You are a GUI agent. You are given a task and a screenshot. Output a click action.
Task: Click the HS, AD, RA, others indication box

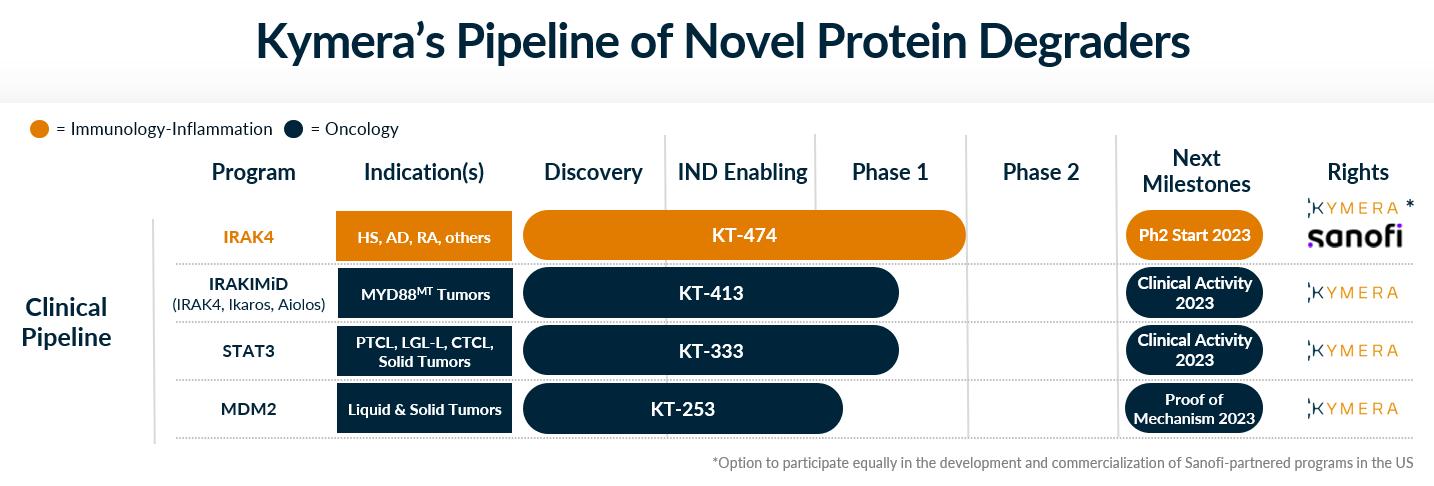click(x=424, y=236)
